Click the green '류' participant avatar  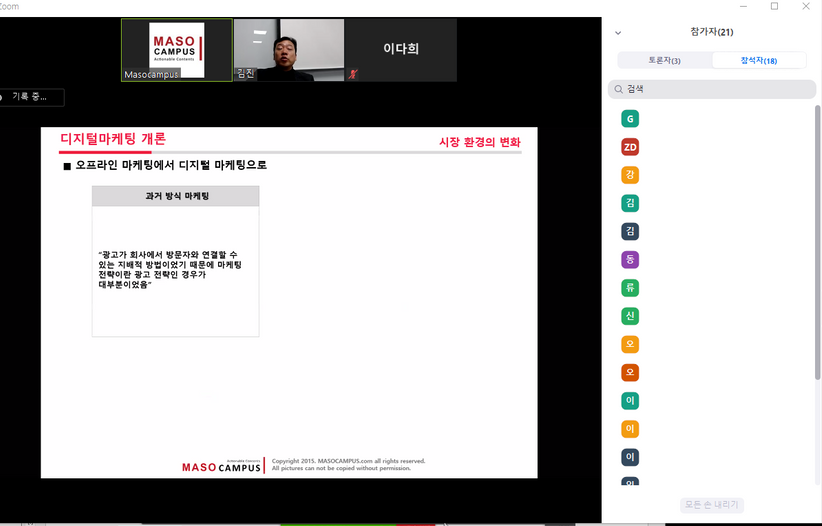(x=630, y=288)
